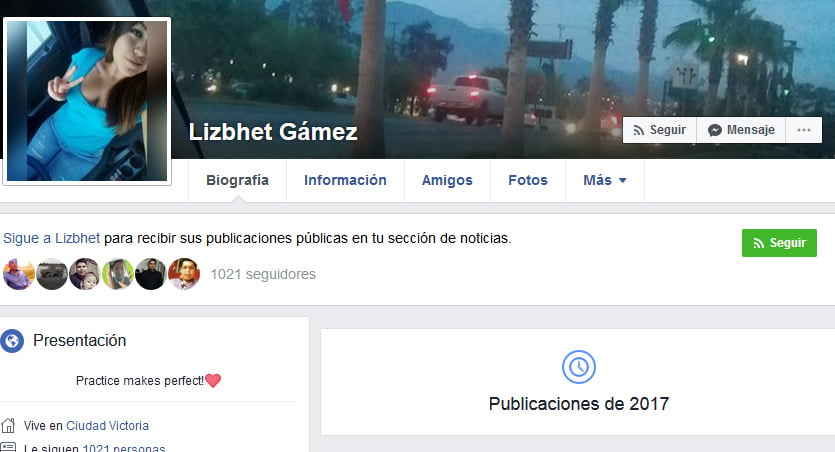Click the fifth follower avatar in black

click(151, 274)
